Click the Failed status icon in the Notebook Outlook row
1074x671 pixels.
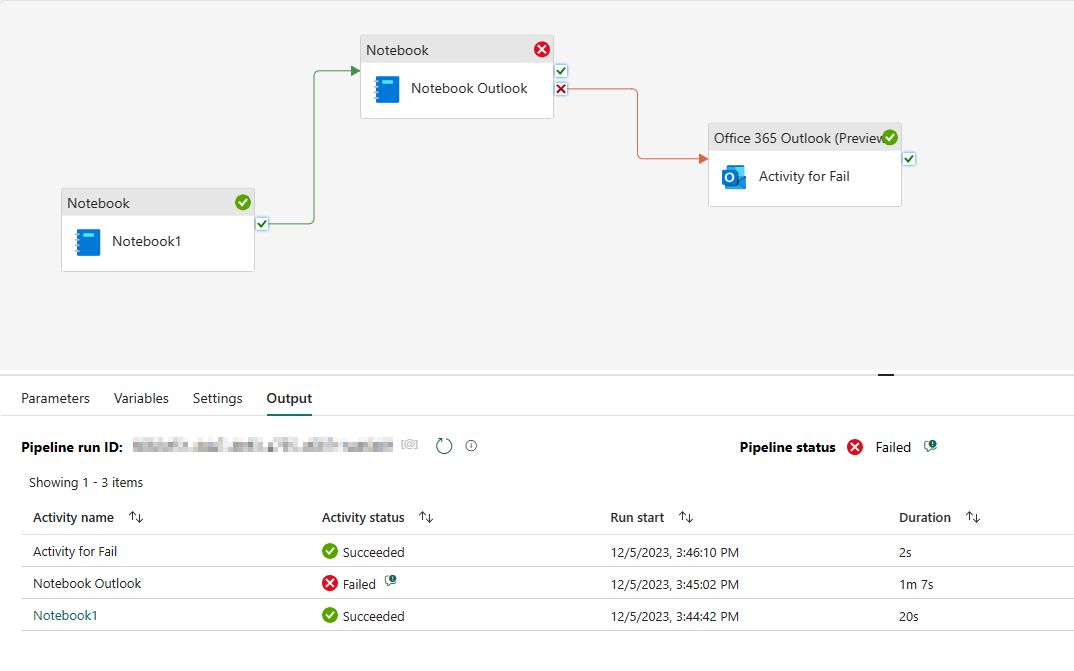click(329, 583)
